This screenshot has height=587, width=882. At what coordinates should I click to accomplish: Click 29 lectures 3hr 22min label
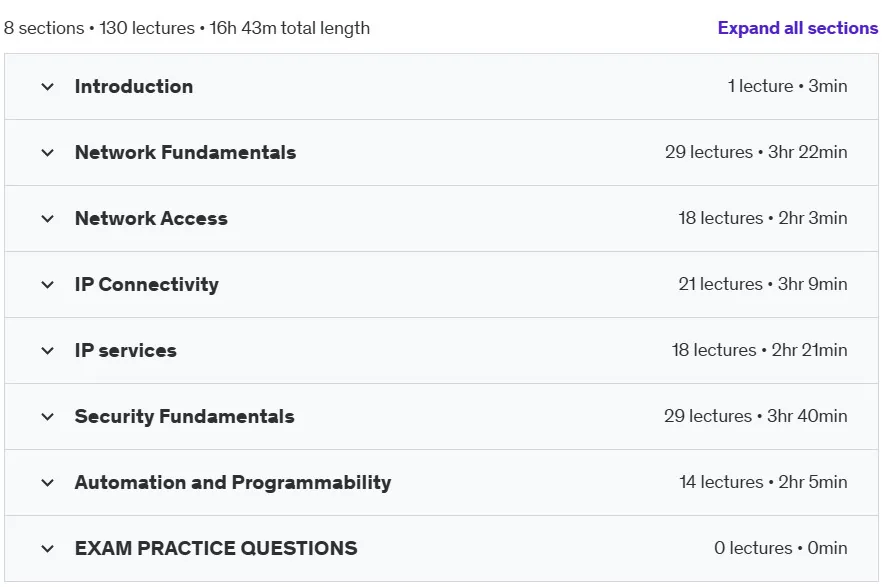[x=756, y=152]
